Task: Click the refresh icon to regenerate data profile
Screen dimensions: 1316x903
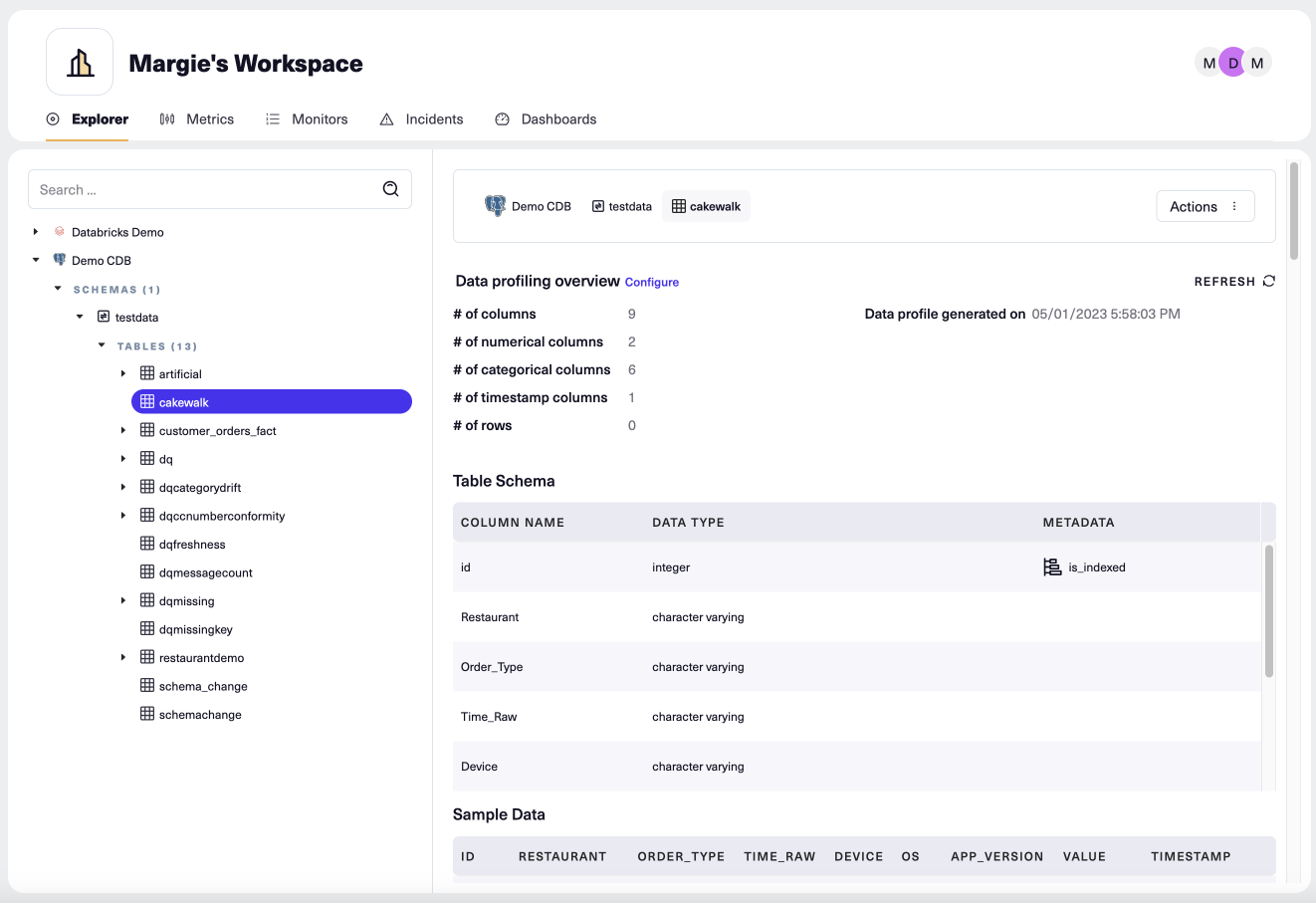Action: [1268, 281]
